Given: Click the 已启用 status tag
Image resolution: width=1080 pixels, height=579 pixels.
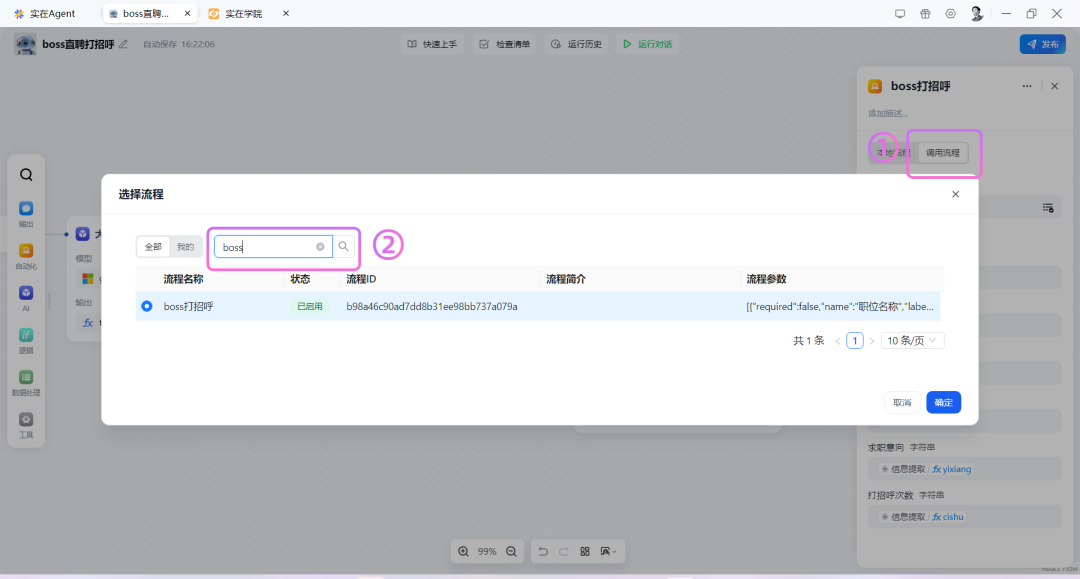Looking at the screenshot, I should tap(309, 306).
